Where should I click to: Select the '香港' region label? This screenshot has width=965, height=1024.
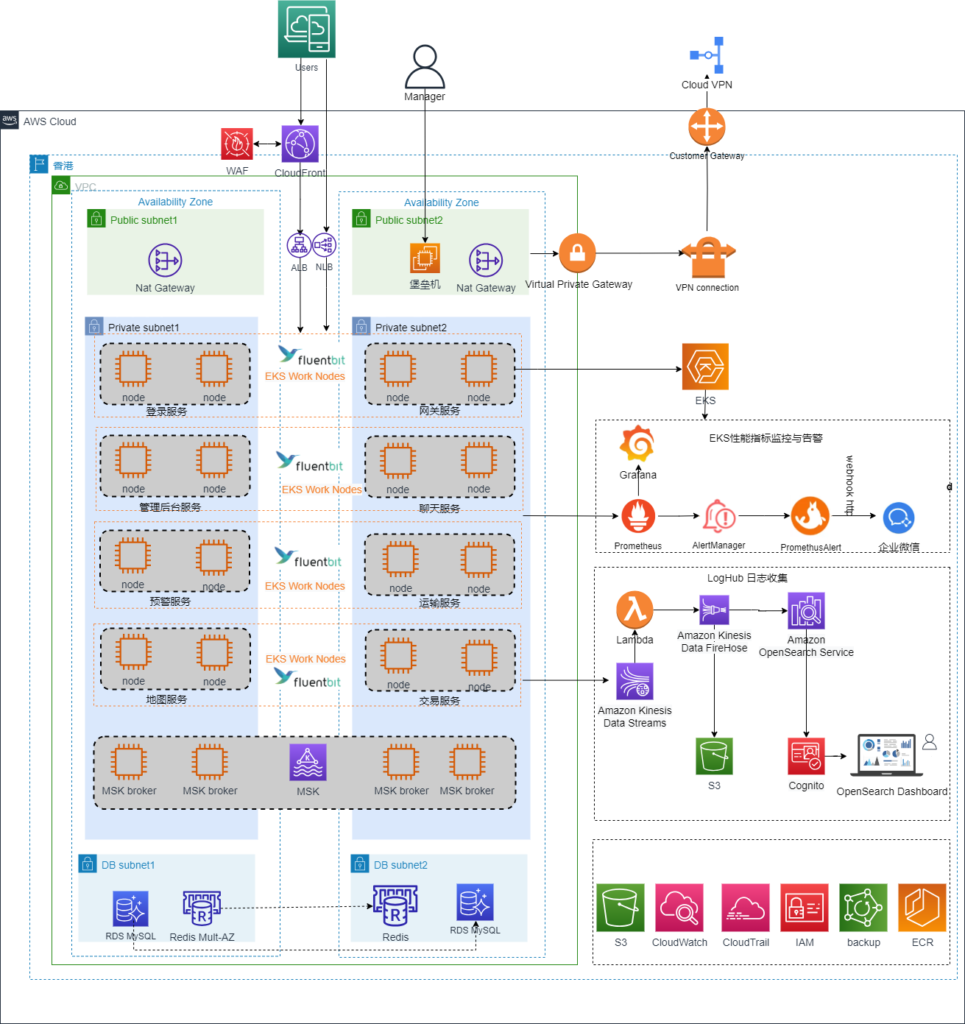pyautogui.click(x=63, y=166)
